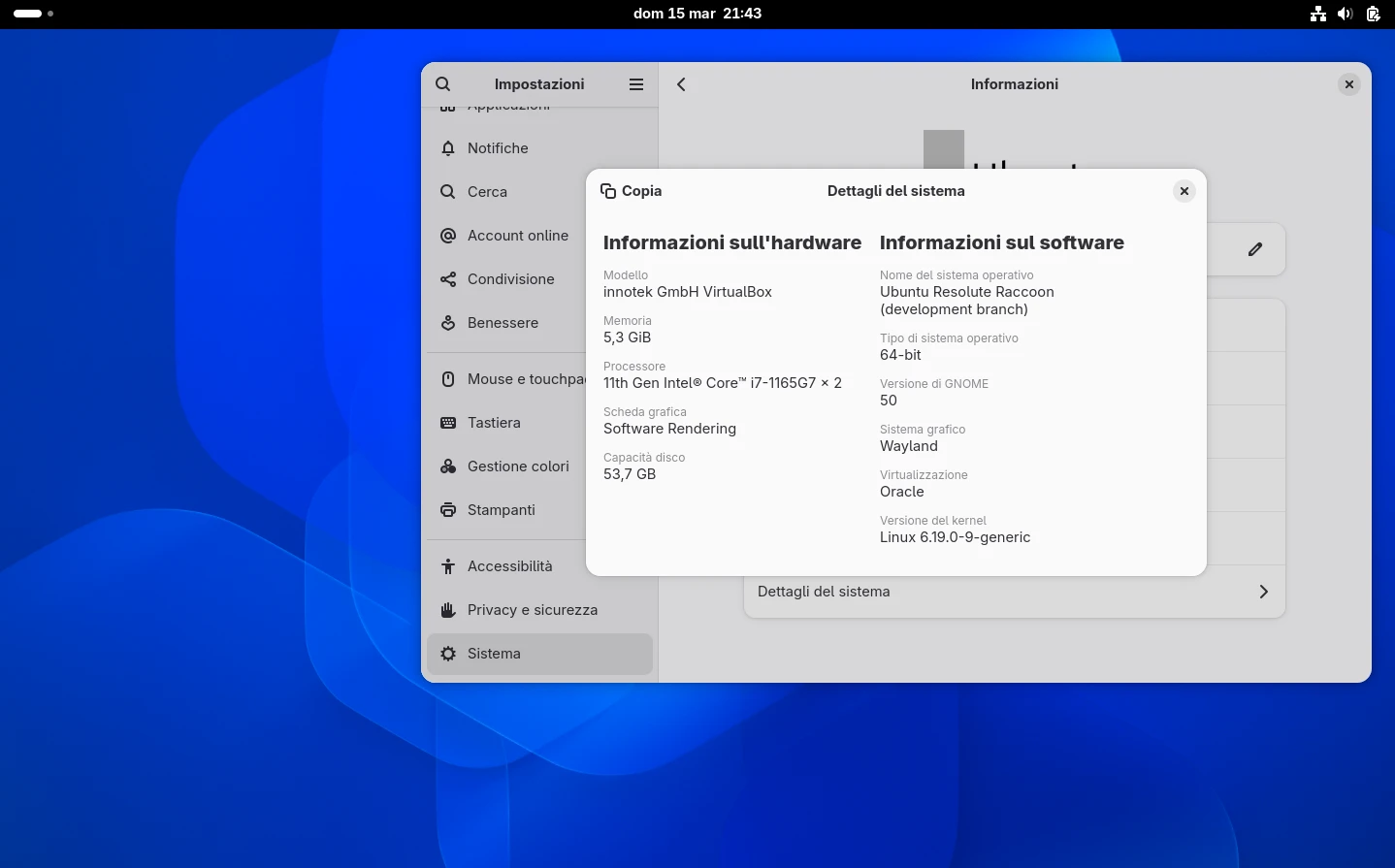Expand Dettagli del sistema row chevron
This screenshot has height=868, width=1395.
tap(1263, 592)
